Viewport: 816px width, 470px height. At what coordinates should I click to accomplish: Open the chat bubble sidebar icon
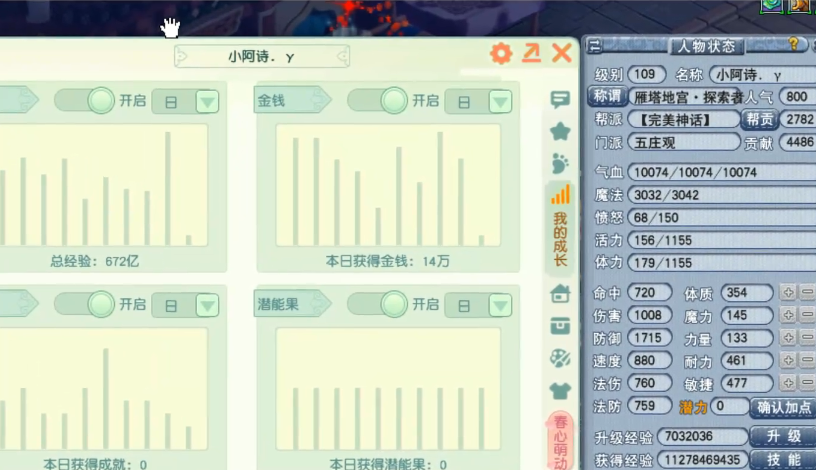pyautogui.click(x=560, y=100)
